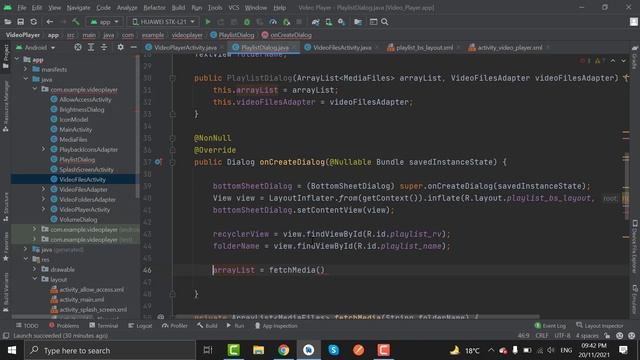Open File Explorer from the taskbar

click(x=258, y=350)
